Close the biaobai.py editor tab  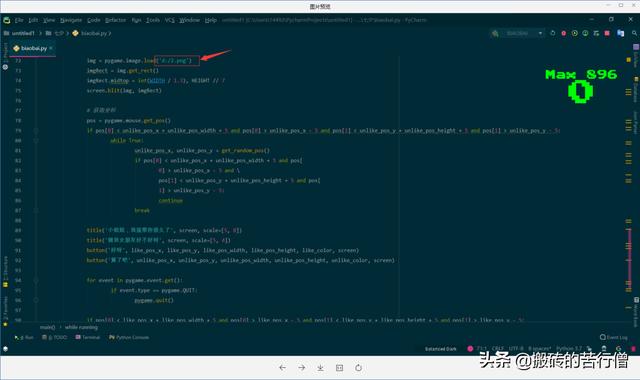pyautogui.click(x=51, y=48)
